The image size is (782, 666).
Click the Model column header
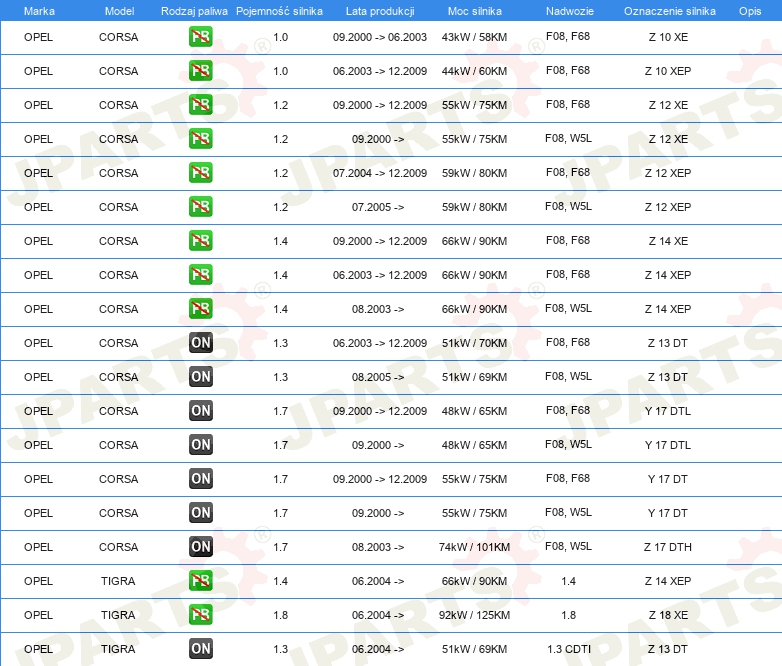click(x=119, y=11)
